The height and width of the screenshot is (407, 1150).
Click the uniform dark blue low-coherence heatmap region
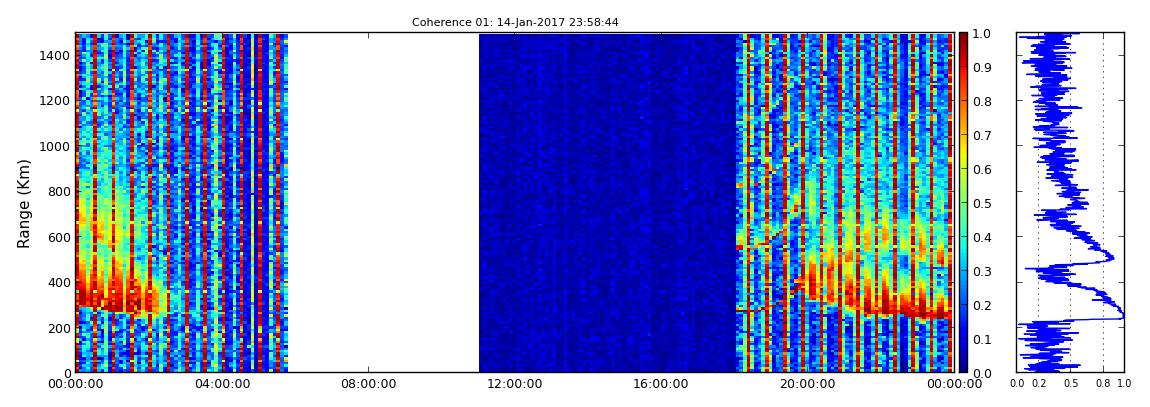[x=607, y=202]
